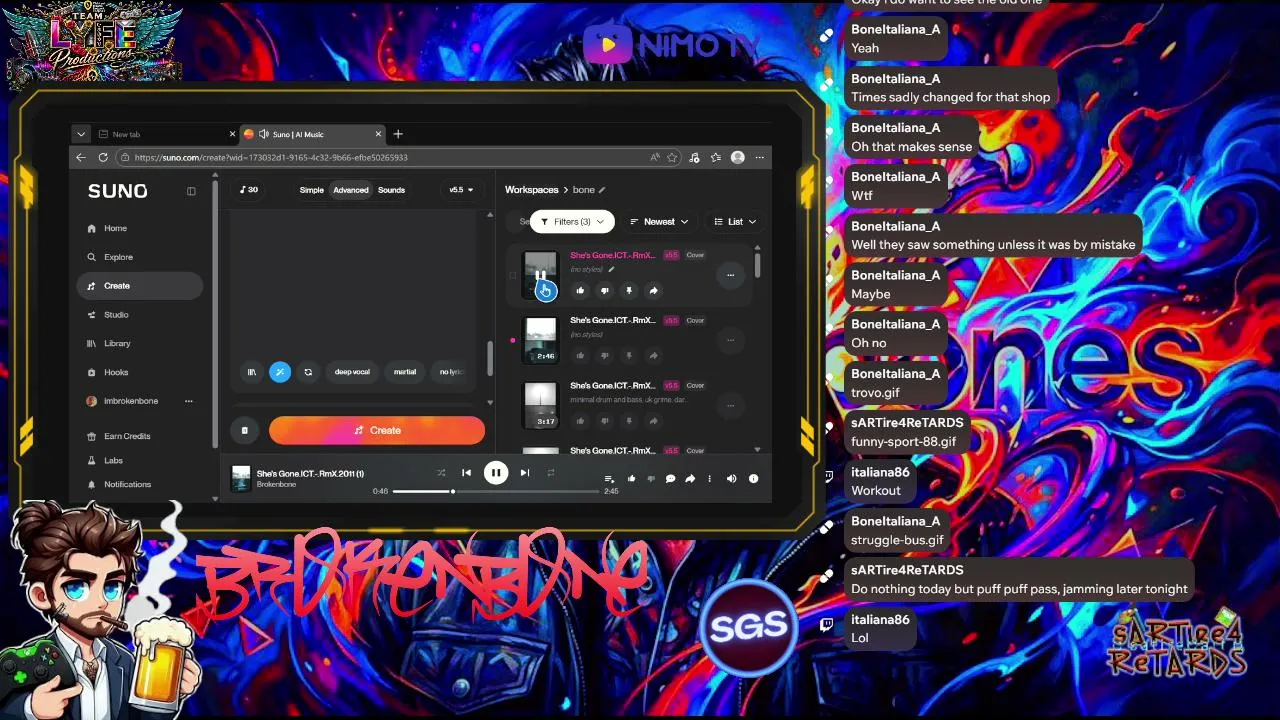Open options menu next to imbrokenbone

coord(188,401)
